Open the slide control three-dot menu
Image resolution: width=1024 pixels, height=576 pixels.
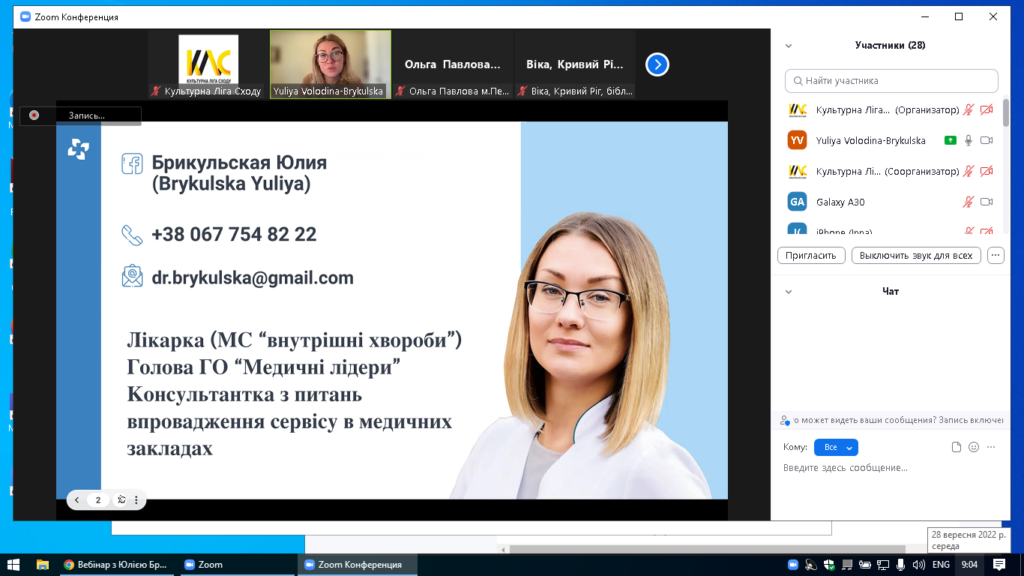coord(136,500)
